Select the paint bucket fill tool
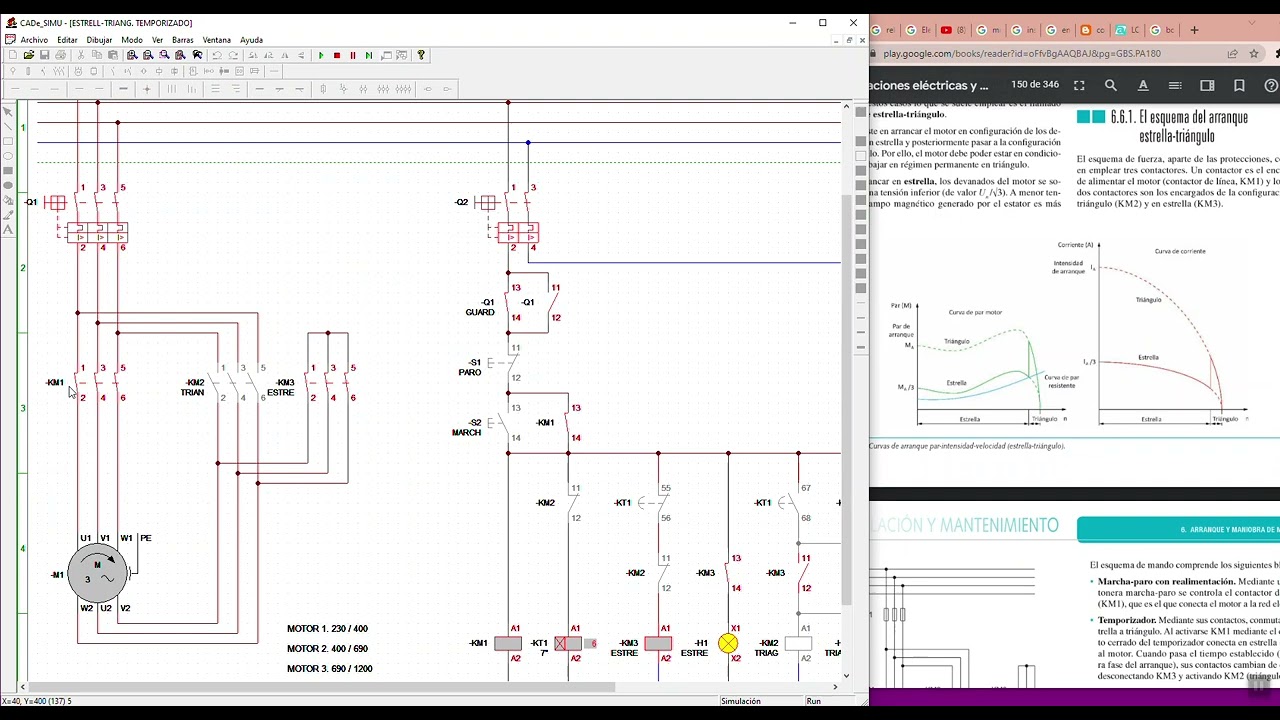Viewport: 1280px width, 720px height. (x=9, y=200)
